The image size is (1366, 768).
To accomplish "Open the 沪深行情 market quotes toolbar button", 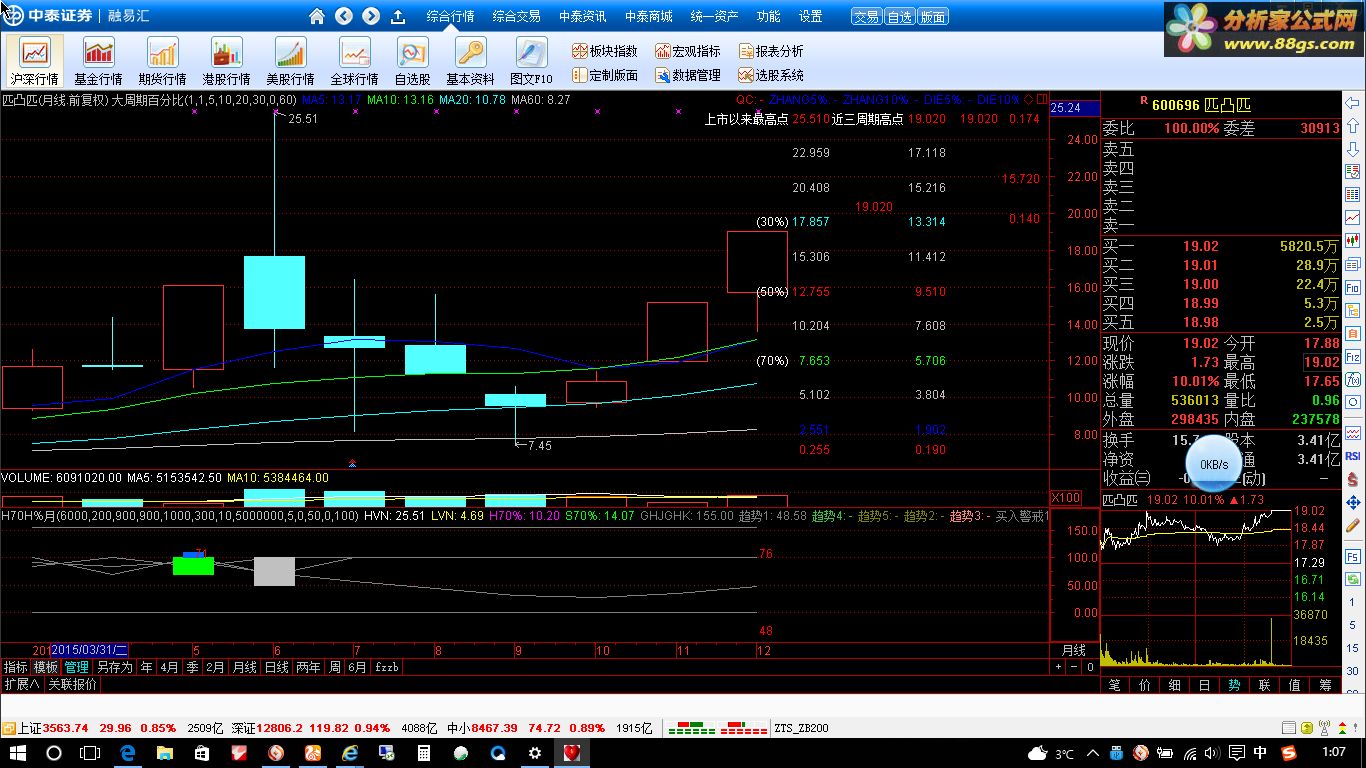I will 35,60.
